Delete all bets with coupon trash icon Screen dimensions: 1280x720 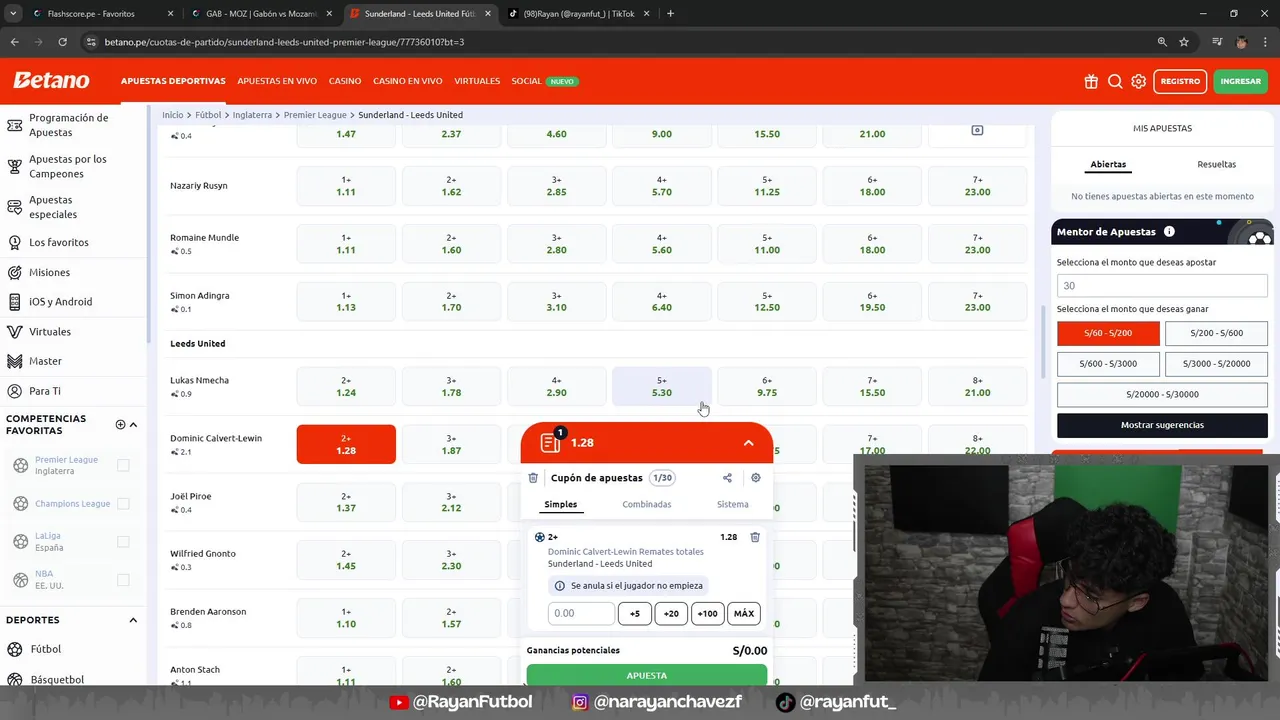tap(533, 478)
